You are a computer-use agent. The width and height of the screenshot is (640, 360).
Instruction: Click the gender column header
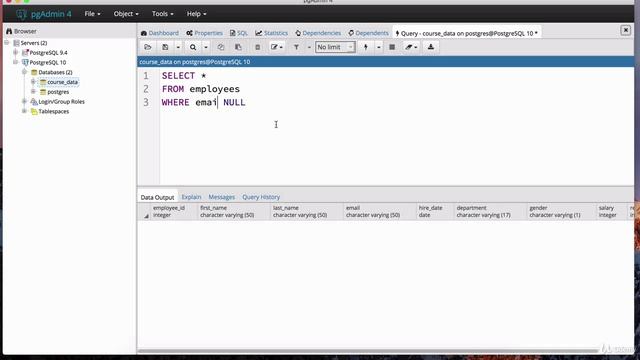[x=561, y=211]
